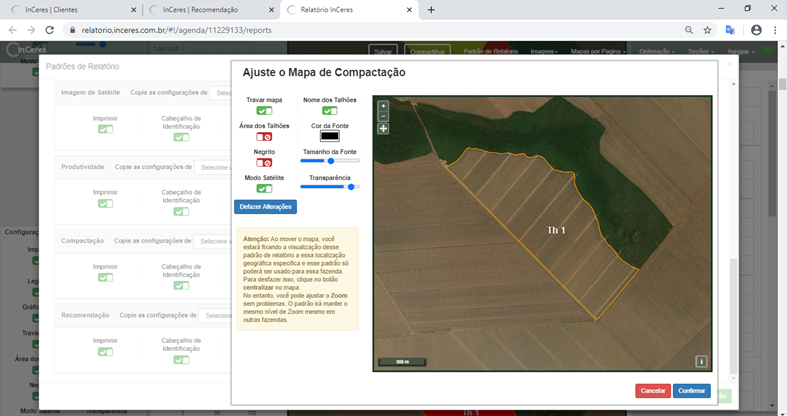Close the Relatório InCeres tab
Viewport: 787px width, 416px height.
click(409, 10)
